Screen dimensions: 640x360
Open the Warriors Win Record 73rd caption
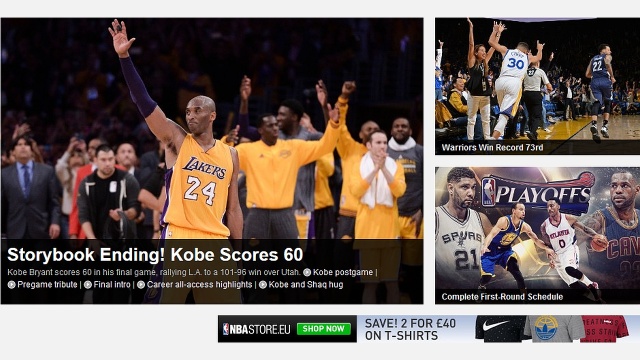coord(492,148)
